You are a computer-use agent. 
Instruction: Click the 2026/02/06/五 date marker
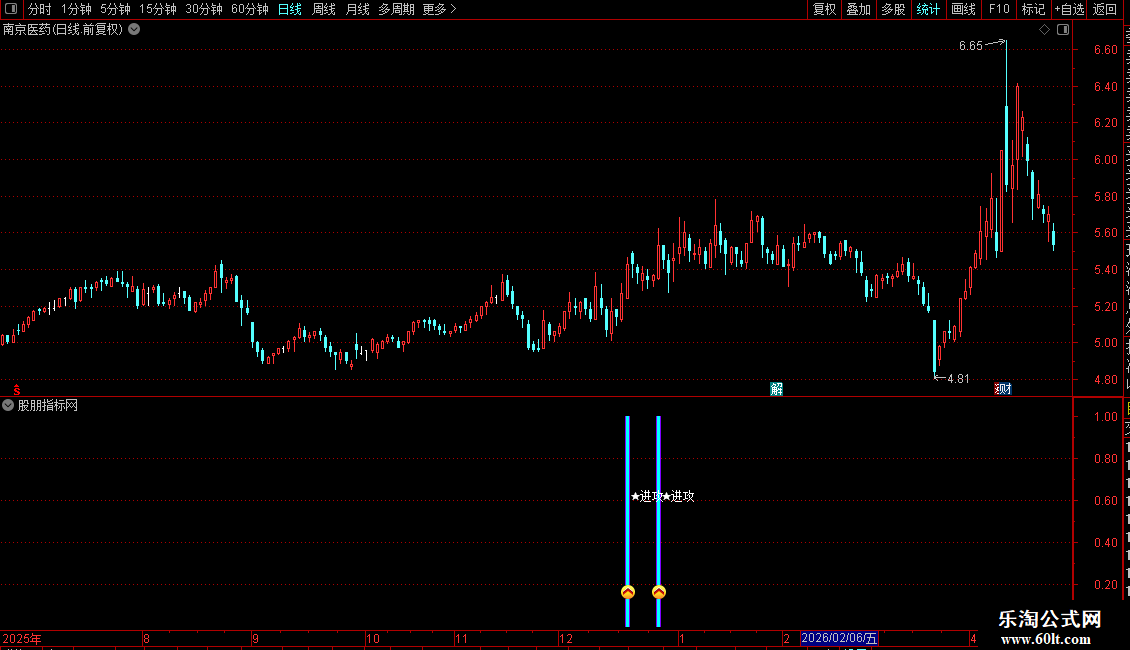[840, 638]
